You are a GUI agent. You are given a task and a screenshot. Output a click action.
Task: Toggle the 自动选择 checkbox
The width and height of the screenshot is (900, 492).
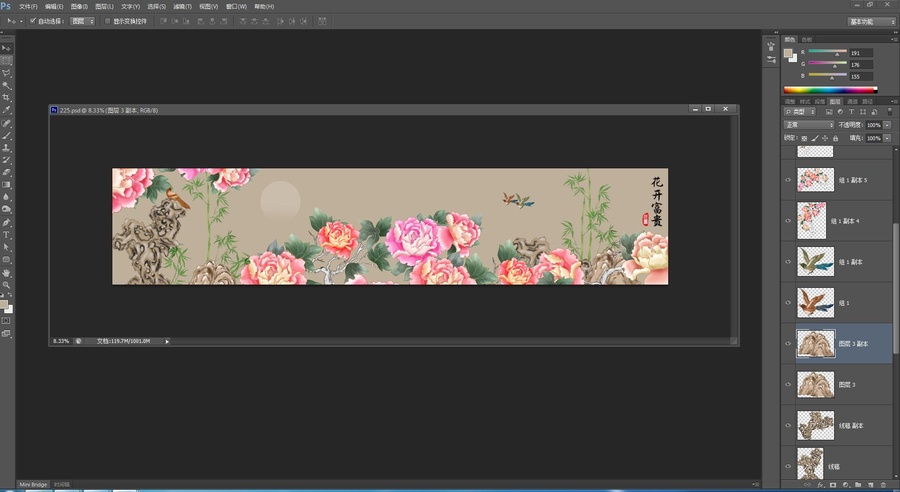tap(33, 21)
